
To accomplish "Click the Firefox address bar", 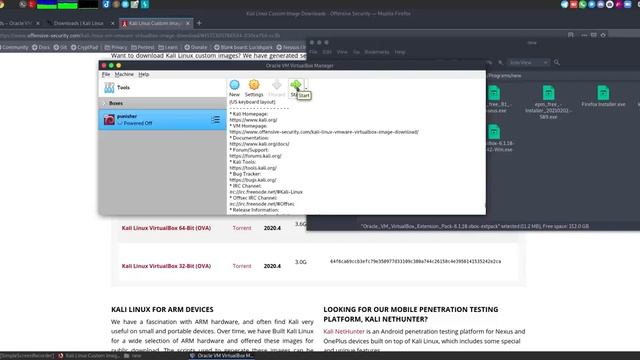I will (x=282, y=36).
